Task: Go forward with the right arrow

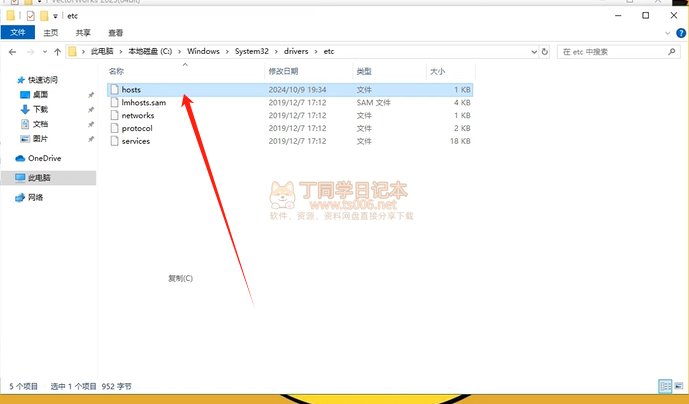Action: pos(30,52)
